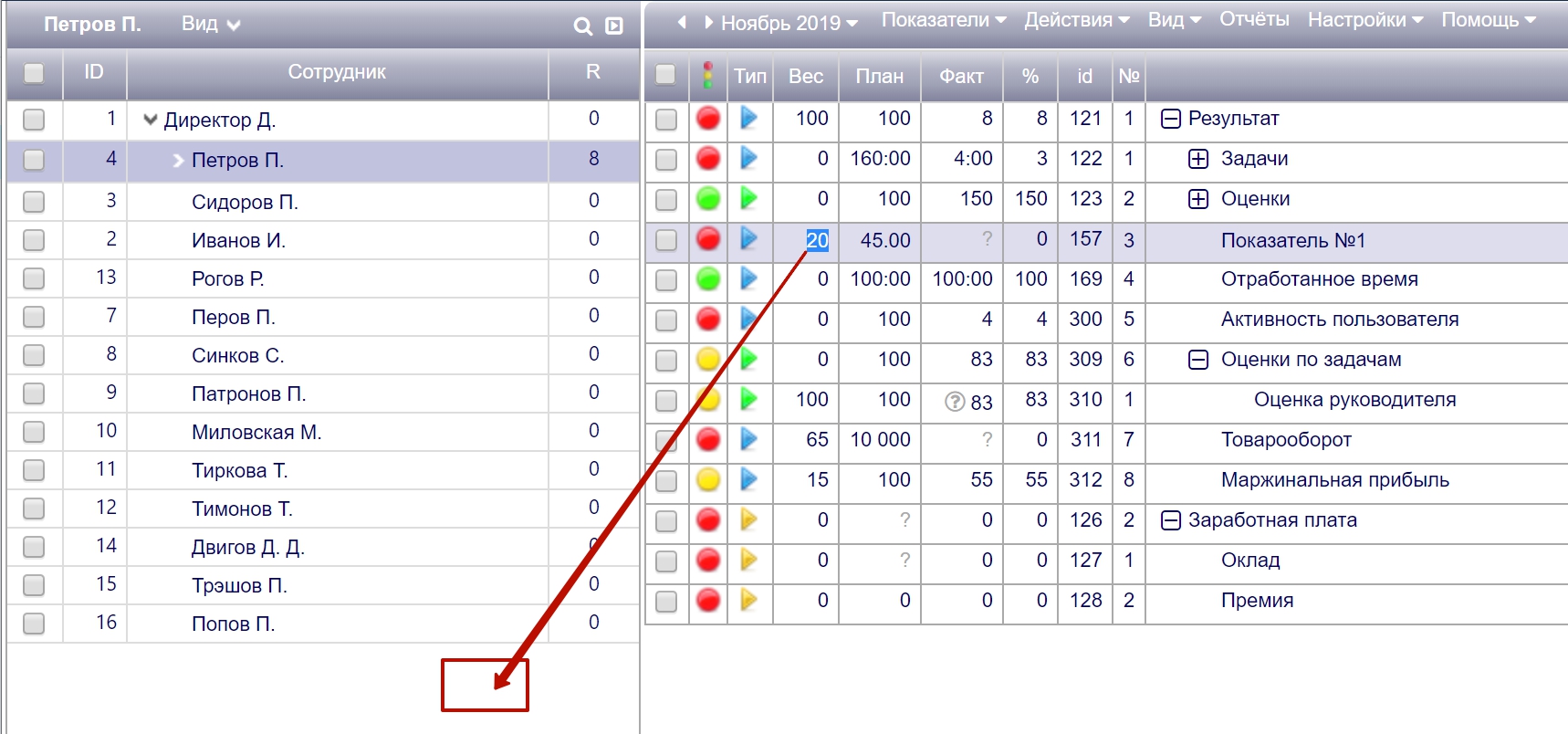Click the search magnifier icon in left panel
This screenshot has height=734, width=1568.
pyautogui.click(x=582, y=26)
